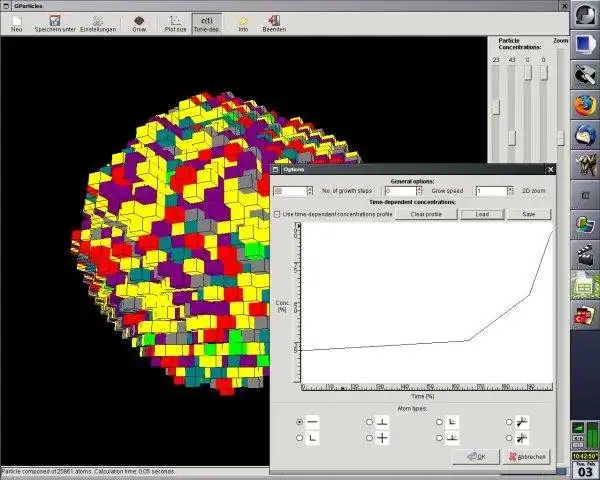Open Einstellungen settings from the toolbar

(98, 24)
